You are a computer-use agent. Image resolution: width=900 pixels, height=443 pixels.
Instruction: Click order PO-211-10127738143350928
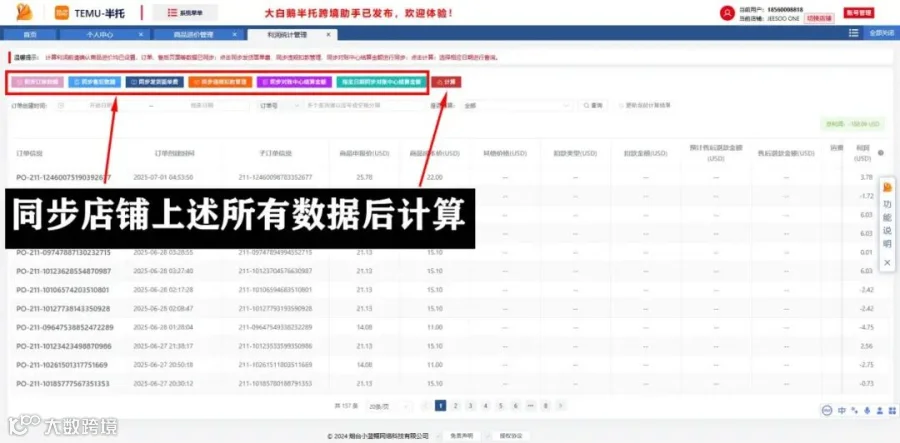(64, 309)
